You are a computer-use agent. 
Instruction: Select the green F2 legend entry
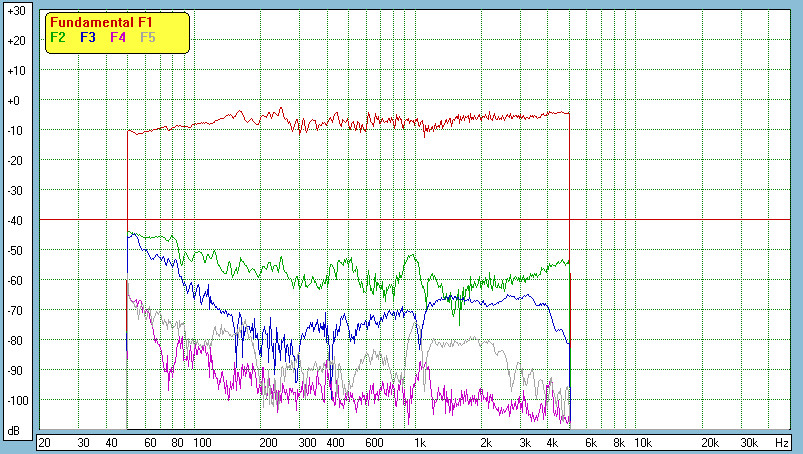58,37
